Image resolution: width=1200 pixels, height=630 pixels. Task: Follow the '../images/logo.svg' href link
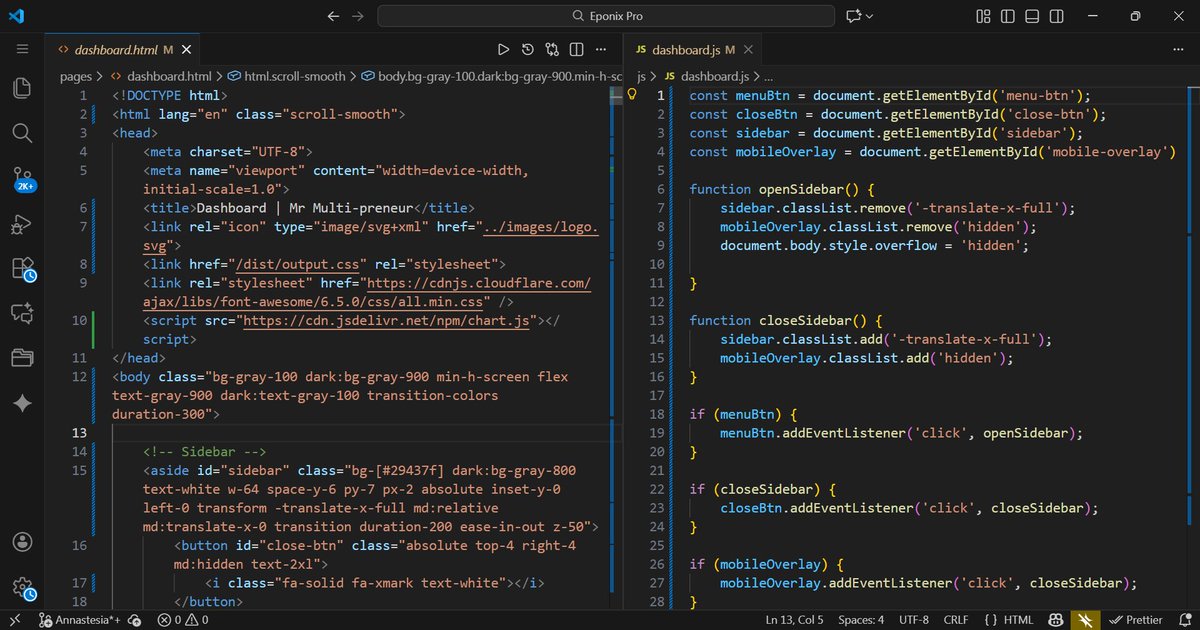[x=371, y=236]
